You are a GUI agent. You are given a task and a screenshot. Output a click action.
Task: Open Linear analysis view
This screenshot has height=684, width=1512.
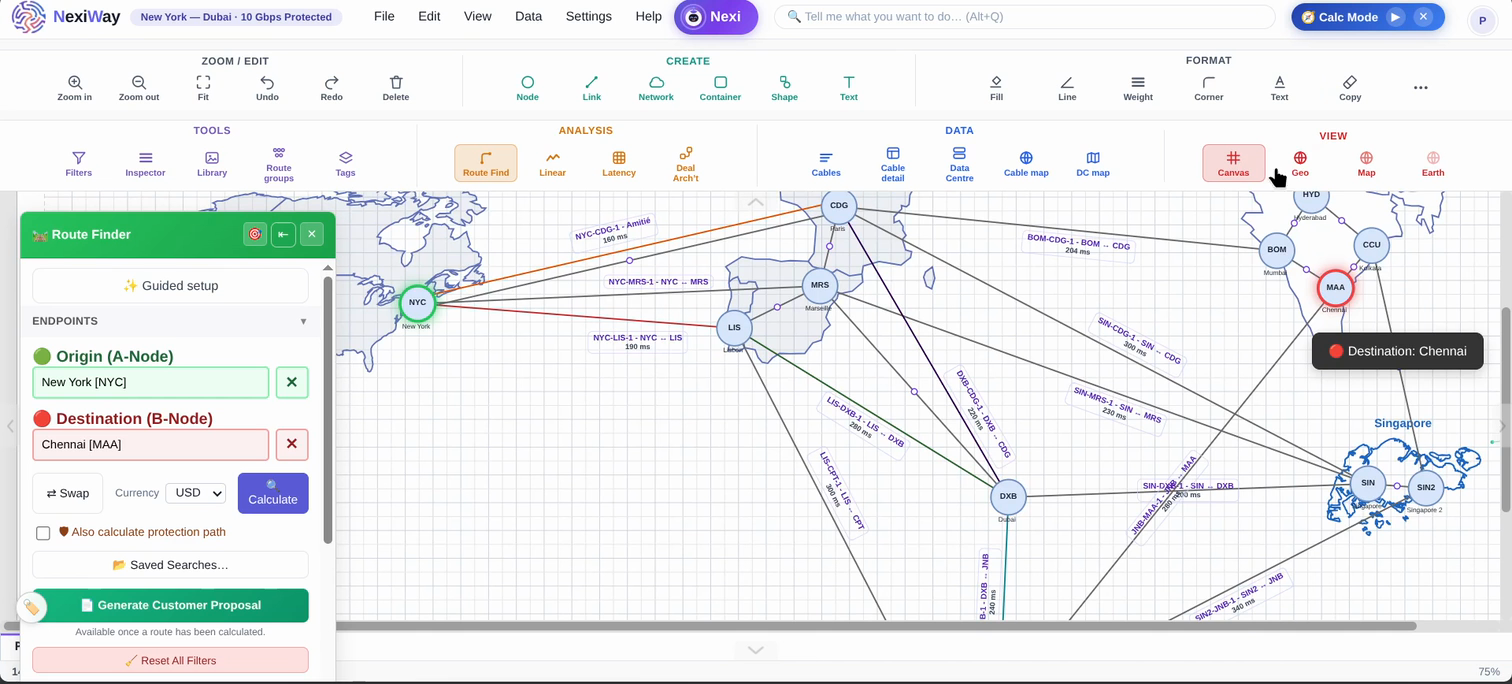point(552,164)
